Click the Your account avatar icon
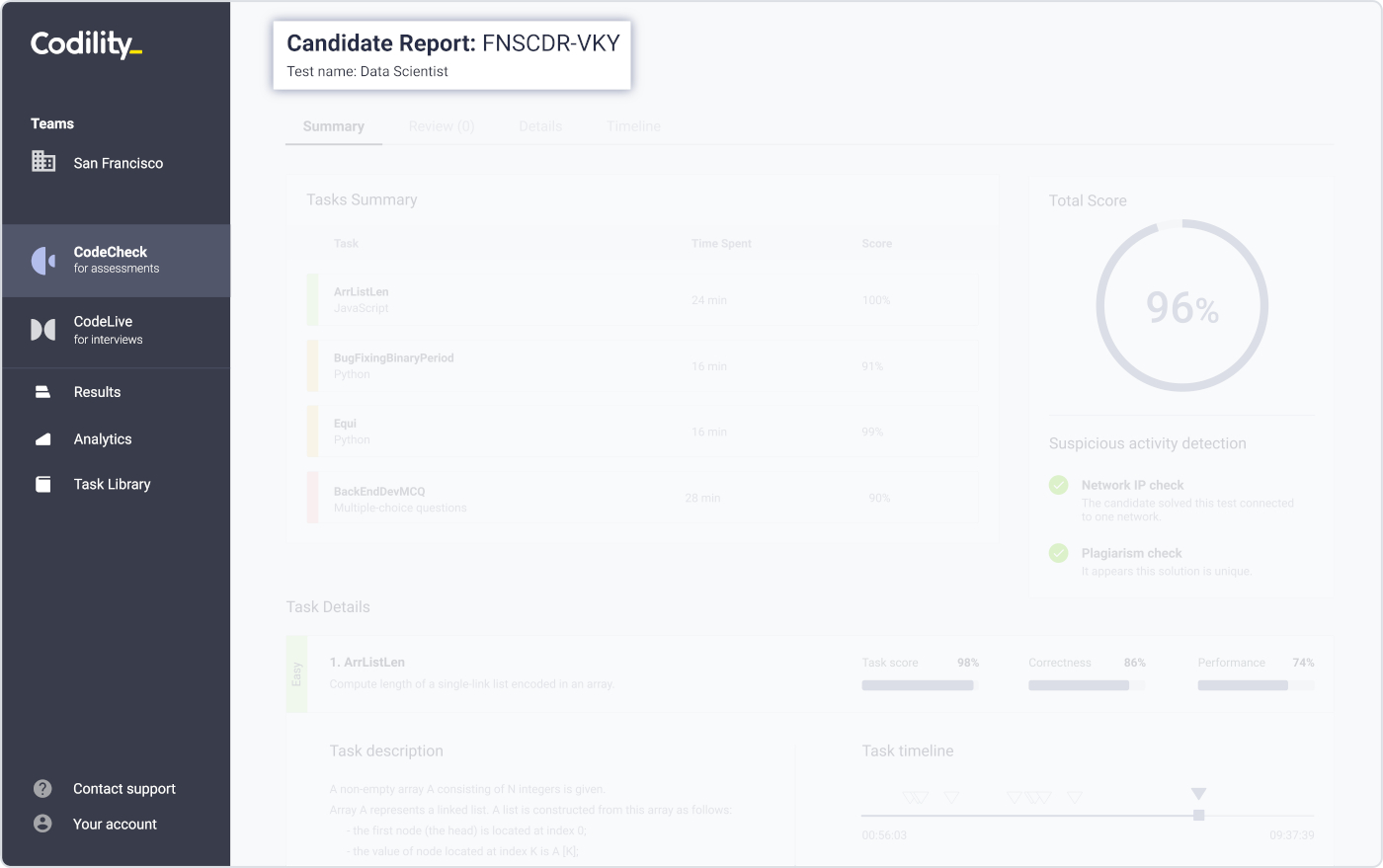 [x=42, y=824]
